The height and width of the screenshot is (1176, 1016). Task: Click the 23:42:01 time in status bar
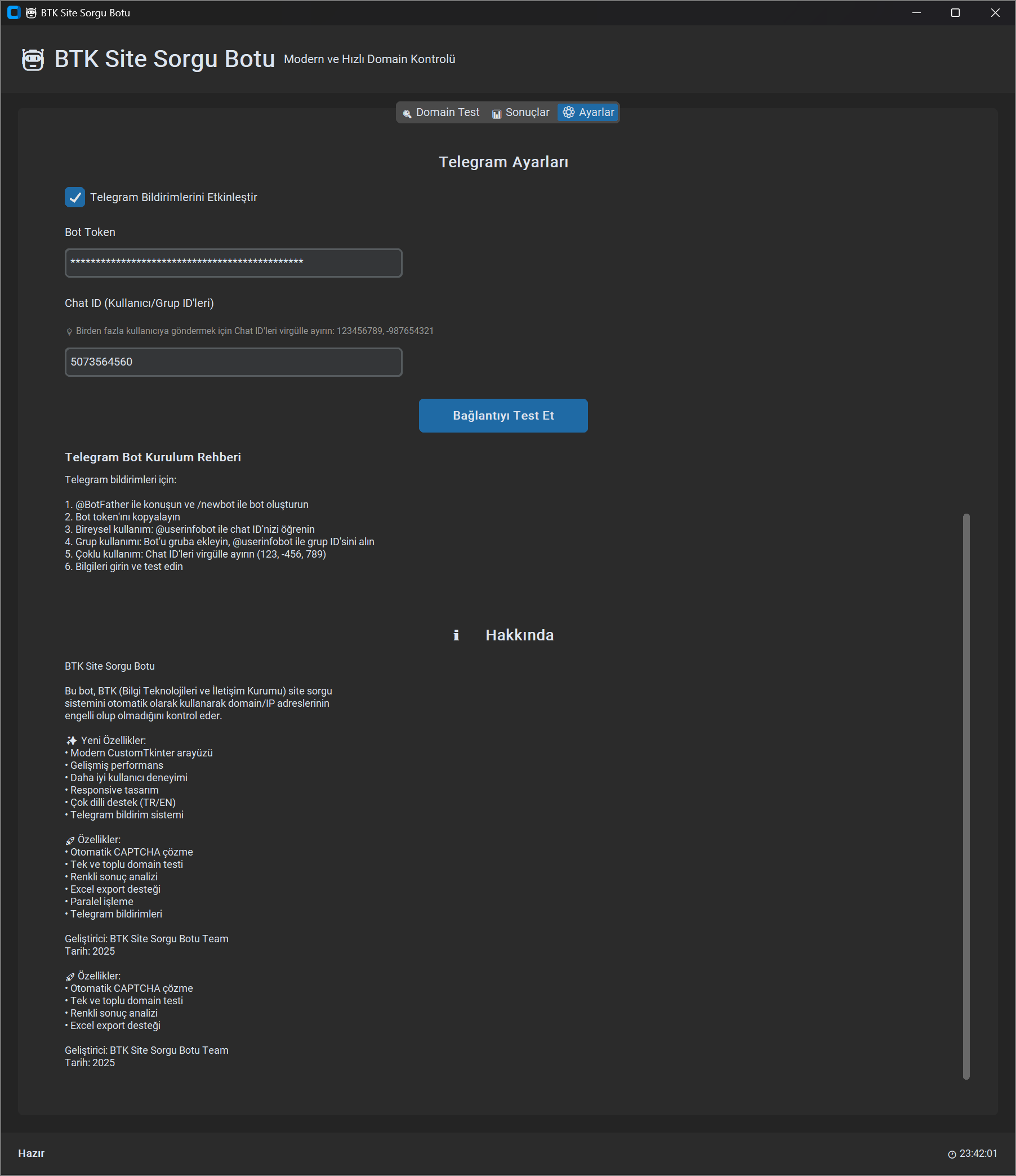[x=978, y=1154]
